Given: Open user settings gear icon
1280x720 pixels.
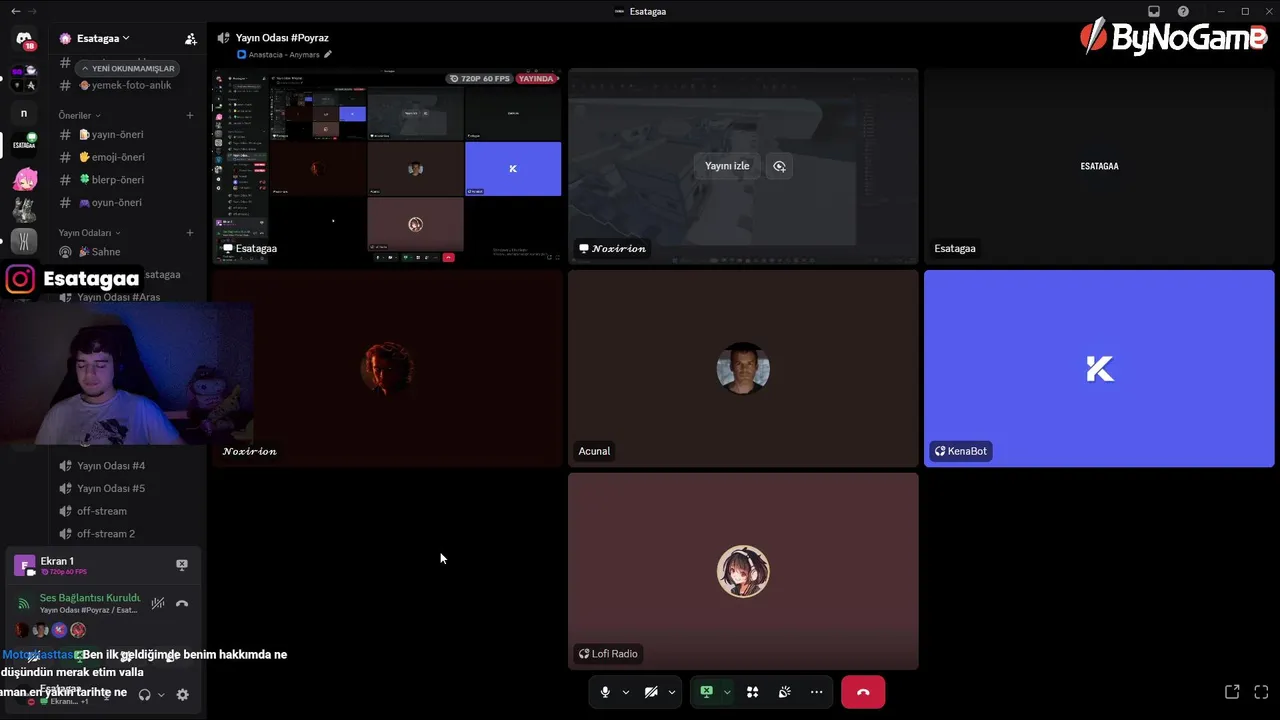Looking at the screenshot, I should [182, 694].
